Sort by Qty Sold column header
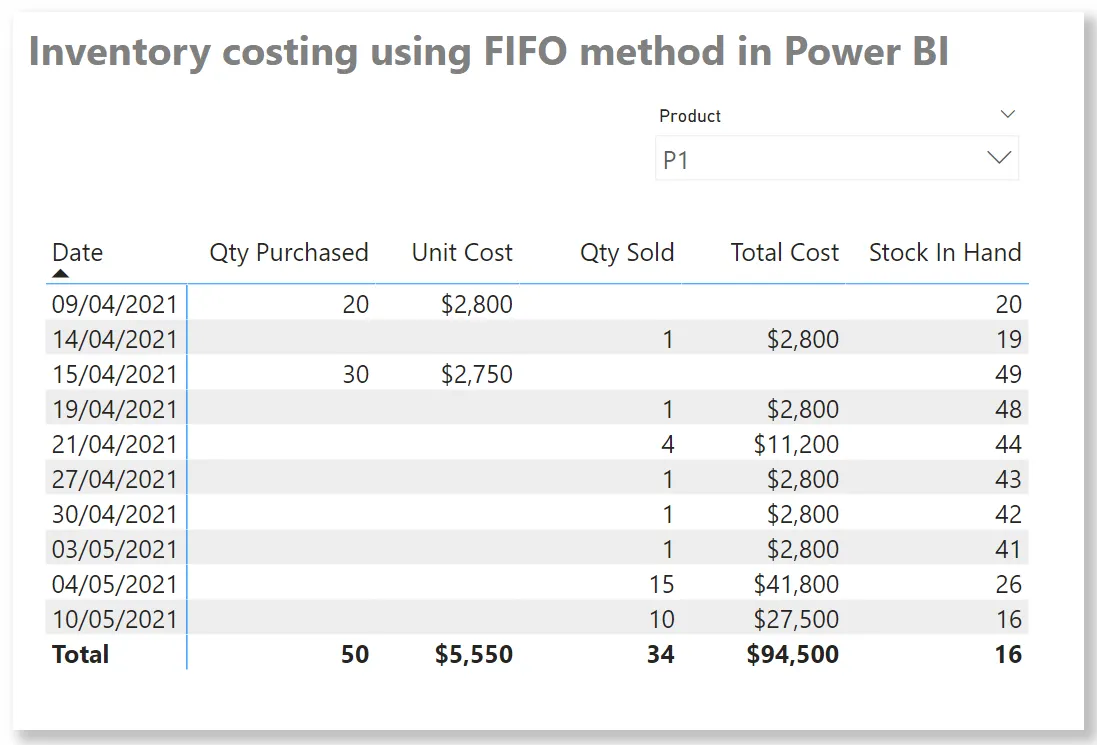1097x745 pixels. coord(627,253)
